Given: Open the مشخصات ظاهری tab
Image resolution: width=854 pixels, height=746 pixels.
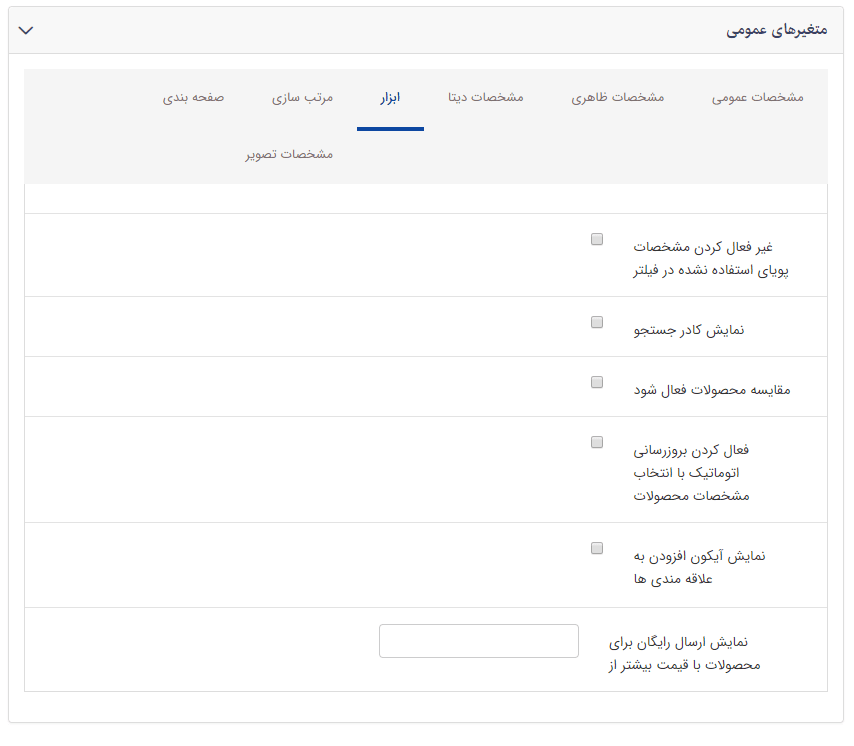Looking at the screenshot, I should tap(618, 97).
